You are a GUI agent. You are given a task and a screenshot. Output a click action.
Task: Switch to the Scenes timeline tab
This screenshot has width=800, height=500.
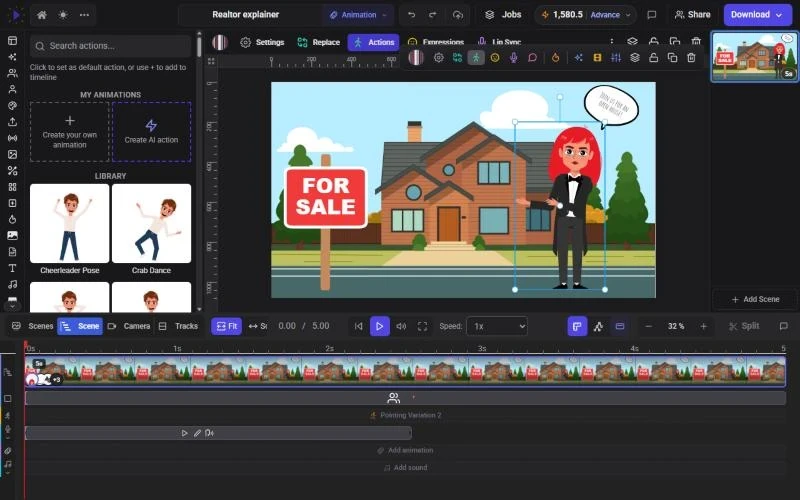click(33, 326)
